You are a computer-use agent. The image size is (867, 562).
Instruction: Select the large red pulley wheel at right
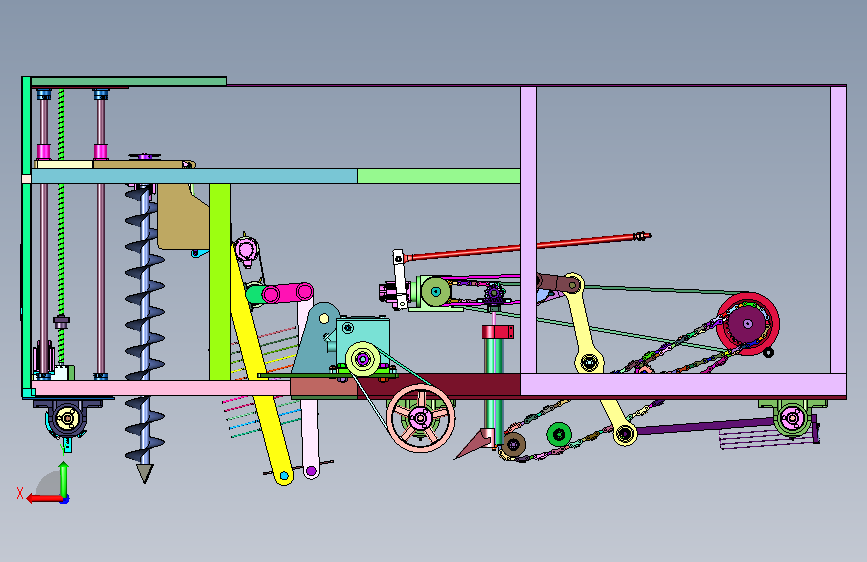coord(748,324)
